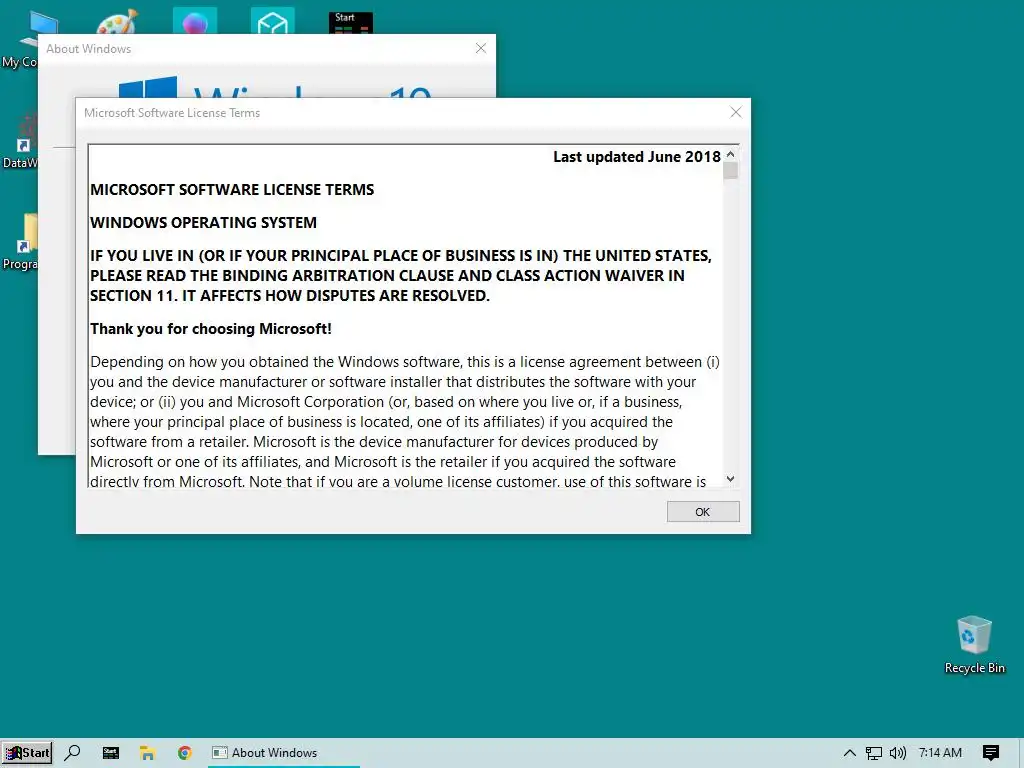Click the 'MICROSOFT SOFTWARE LICENSE TERMS' heading
This screenshot has width=1024, height=768.
(x=232, y=189)
